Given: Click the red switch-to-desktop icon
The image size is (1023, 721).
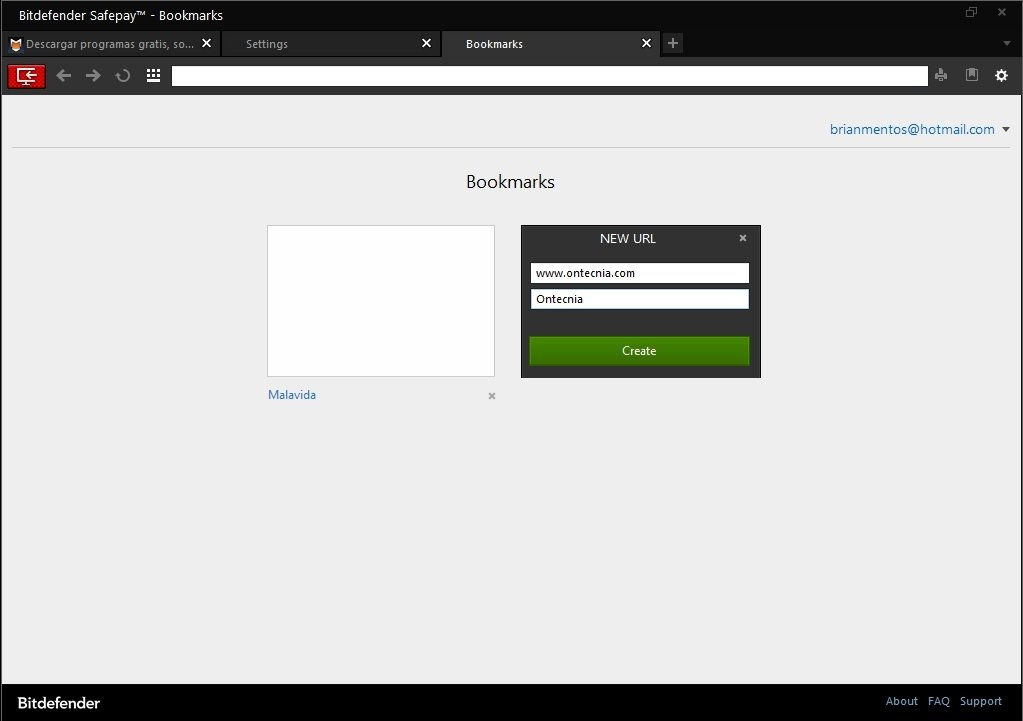Looking at the screenshot, I should 26,76.
